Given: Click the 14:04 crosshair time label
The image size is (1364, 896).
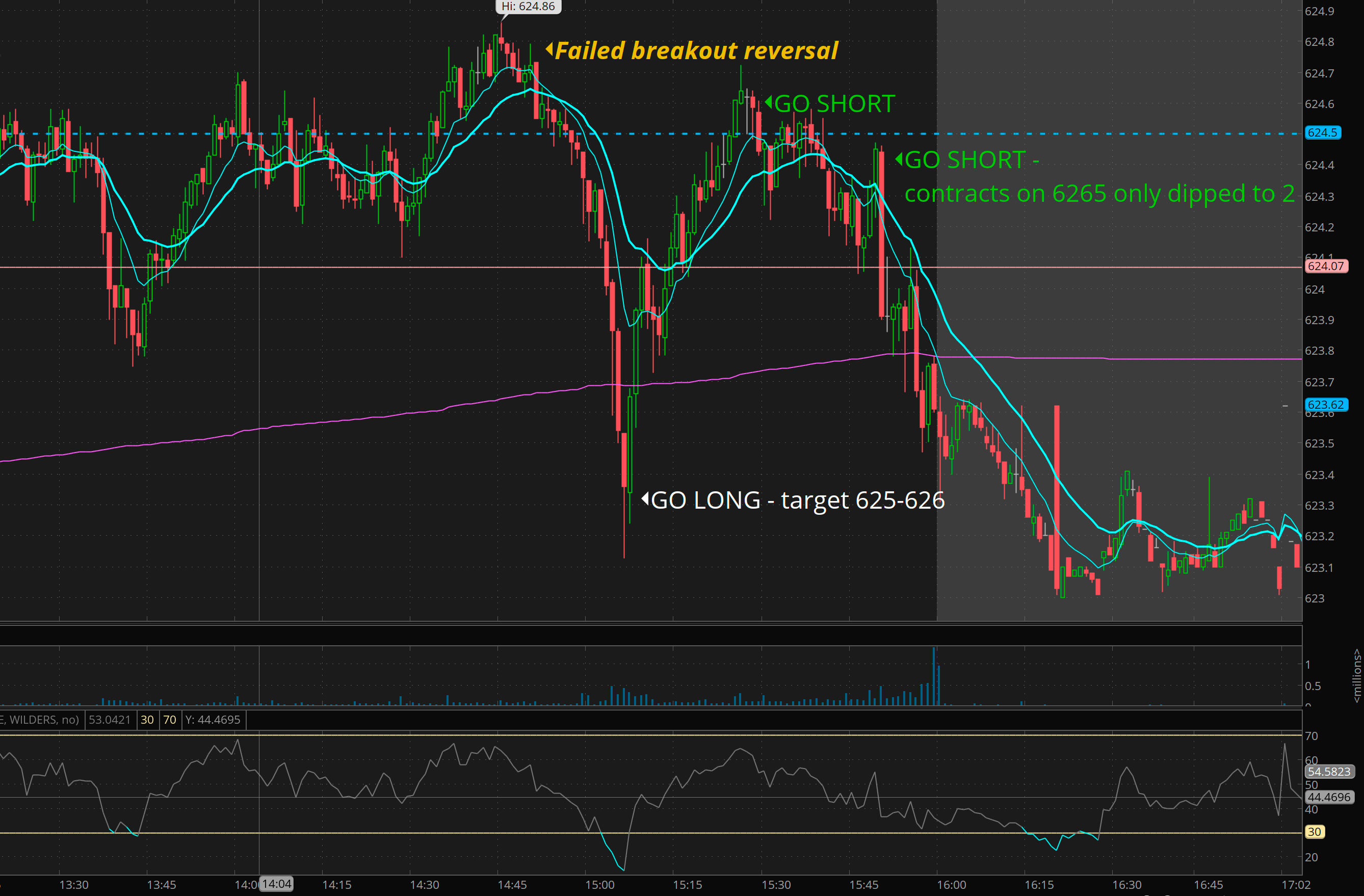Looking at the screenshot, I should pyautogui.click(x=277, y=884).
